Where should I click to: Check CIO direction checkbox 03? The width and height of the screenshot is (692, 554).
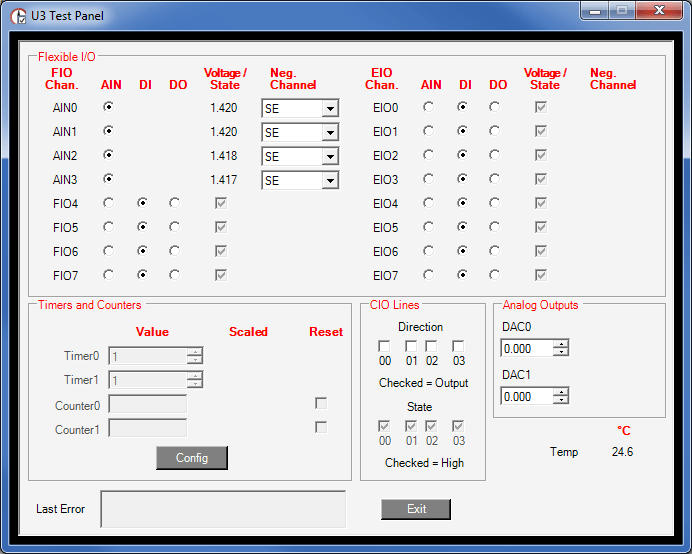tap(458, 346)
